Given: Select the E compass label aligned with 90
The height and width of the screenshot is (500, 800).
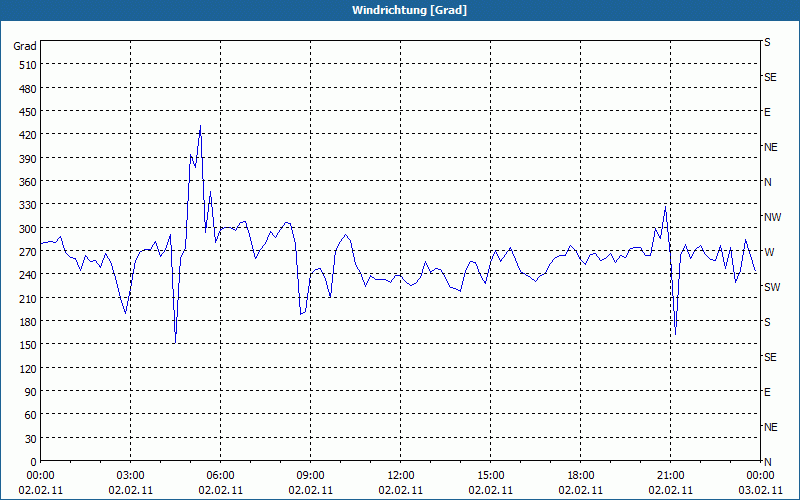Looking at the screenshot, I should pos(767,392).
